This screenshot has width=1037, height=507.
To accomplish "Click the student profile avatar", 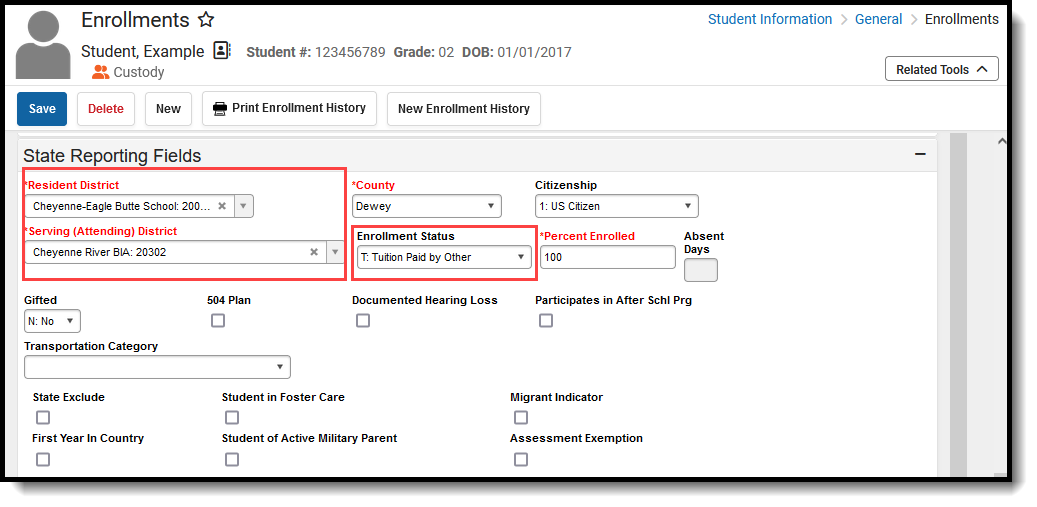I will point(43,45).
